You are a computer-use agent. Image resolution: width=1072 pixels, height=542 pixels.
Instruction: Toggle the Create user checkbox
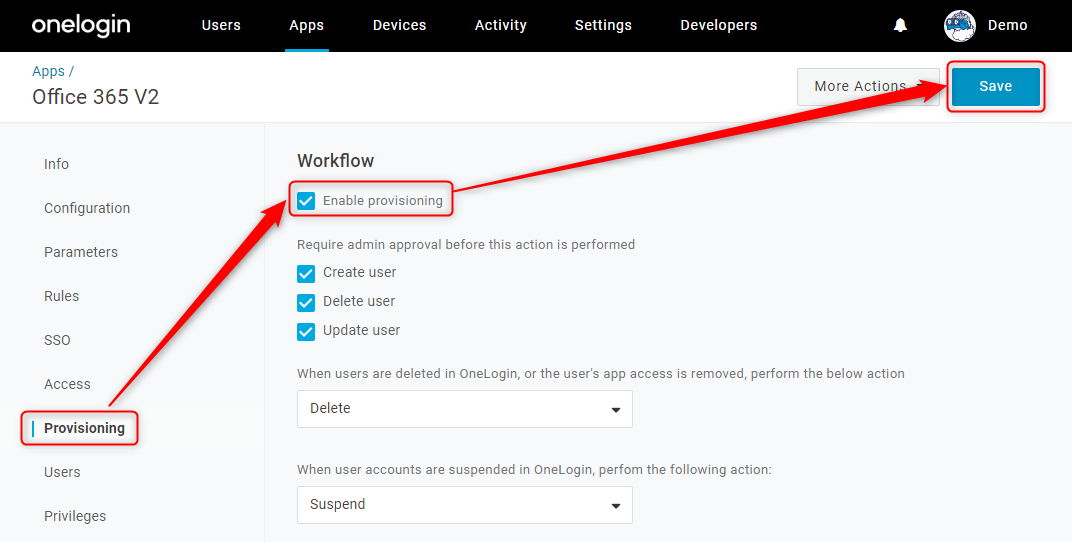306,273
